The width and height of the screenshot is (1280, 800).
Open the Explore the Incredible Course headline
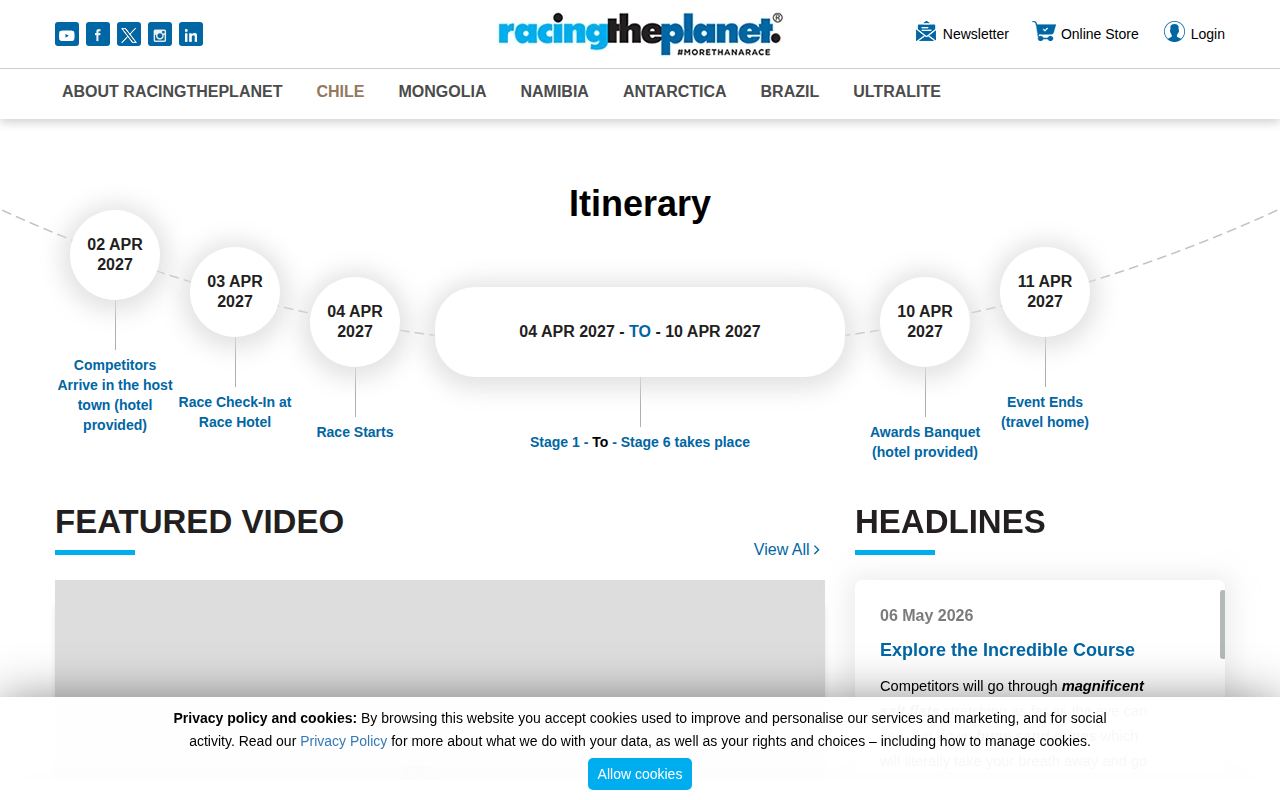[x=1007, y=650]
